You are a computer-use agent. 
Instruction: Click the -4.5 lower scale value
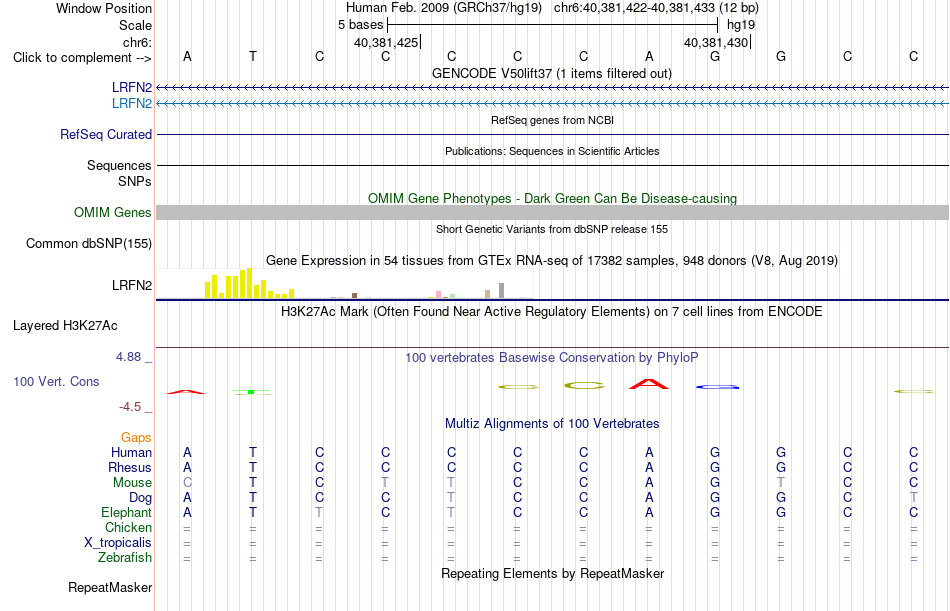pyautogui.click(x=130, y=406)
